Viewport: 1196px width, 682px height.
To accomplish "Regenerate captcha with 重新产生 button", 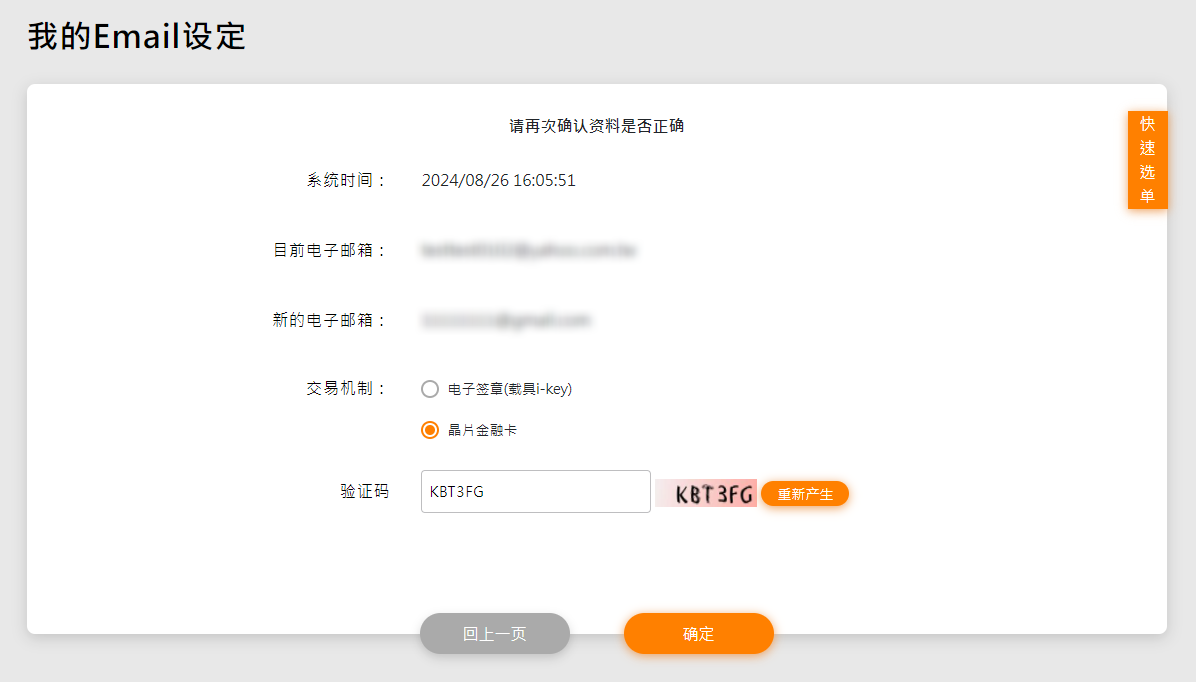I will coord(805,494).
